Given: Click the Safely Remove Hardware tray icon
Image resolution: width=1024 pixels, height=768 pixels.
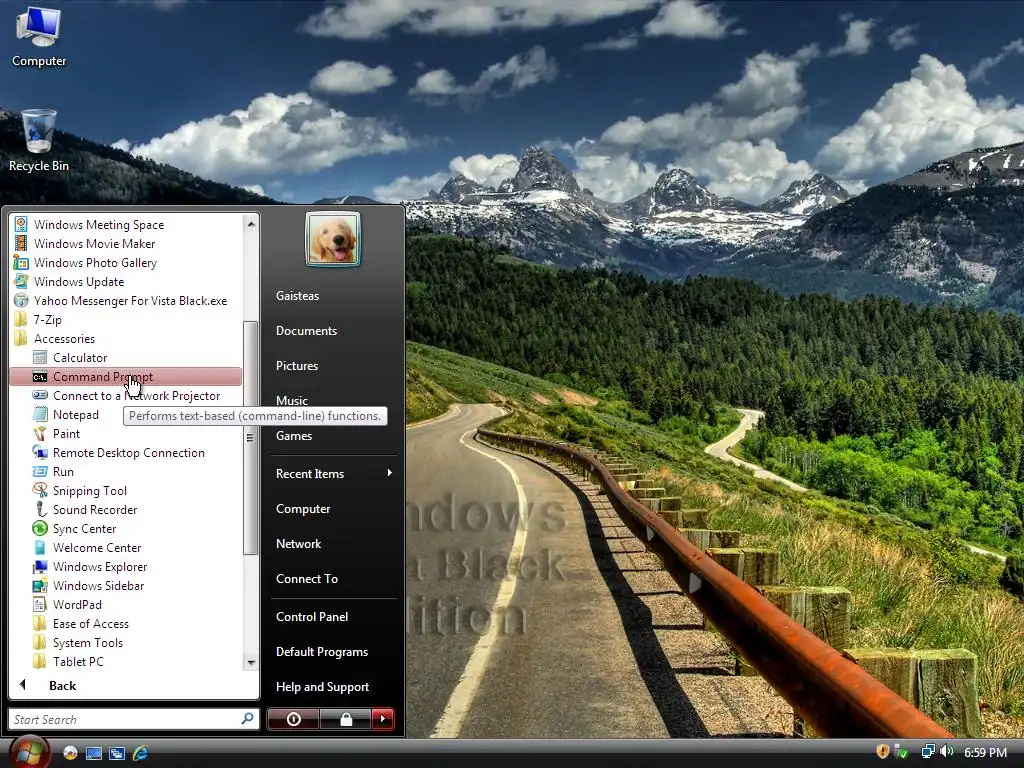Looking at the screenshot, I should click(x=901, y=752).
